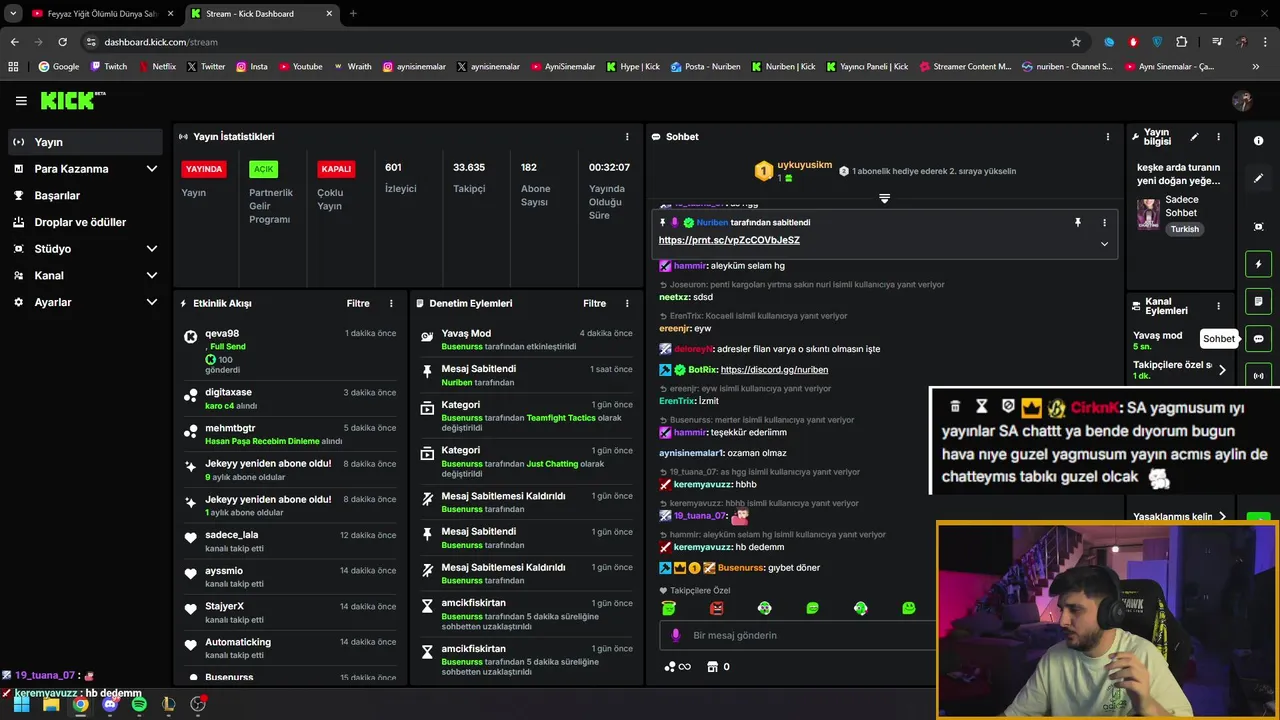This screenshot has width=1280, height=720.
Task: Open the Yavaş Mod moderation entry
Action: click(526, 340)
